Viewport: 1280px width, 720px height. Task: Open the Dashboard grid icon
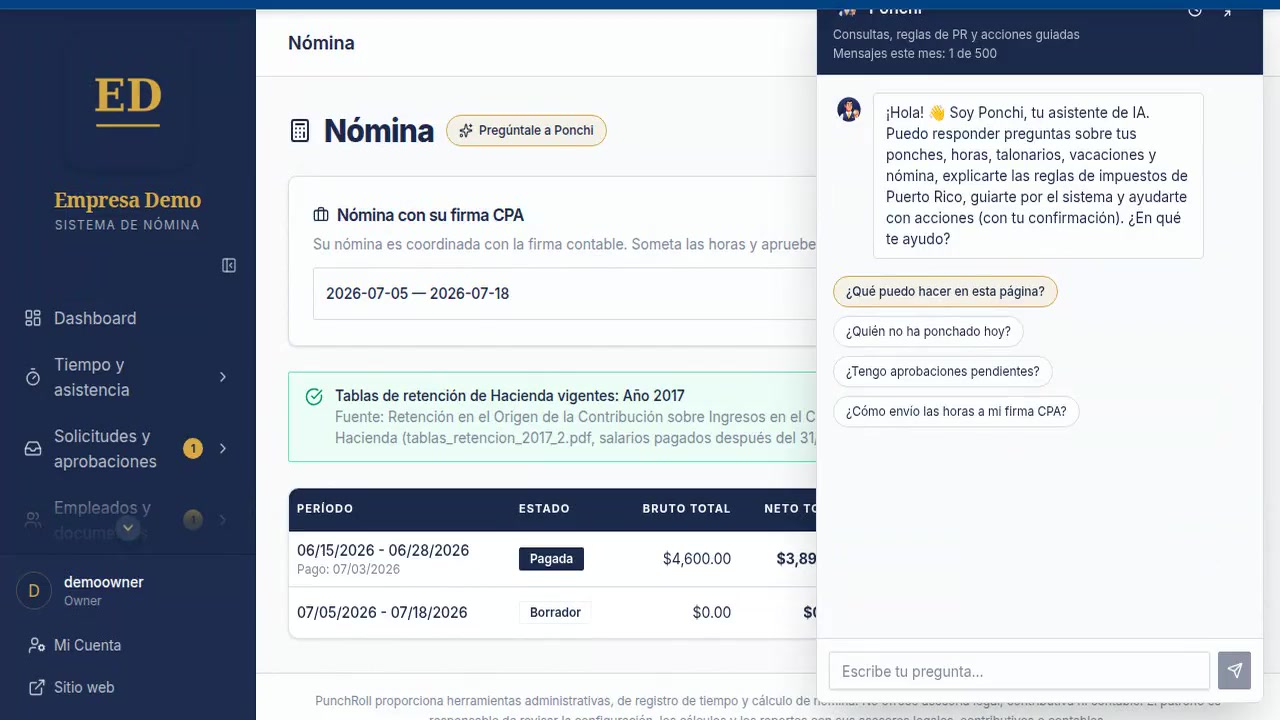[33, 318]
